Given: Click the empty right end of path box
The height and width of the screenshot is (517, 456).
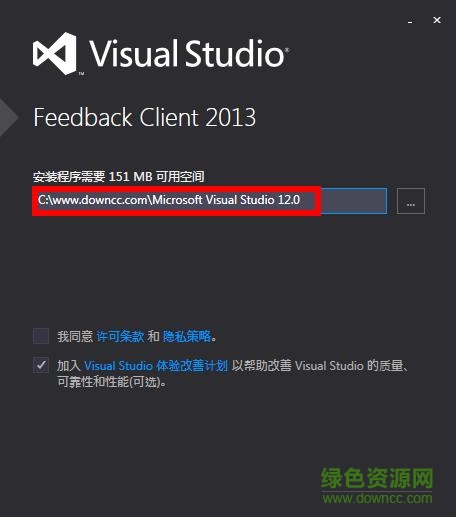Looking at the screenshot, I should 353,201.
